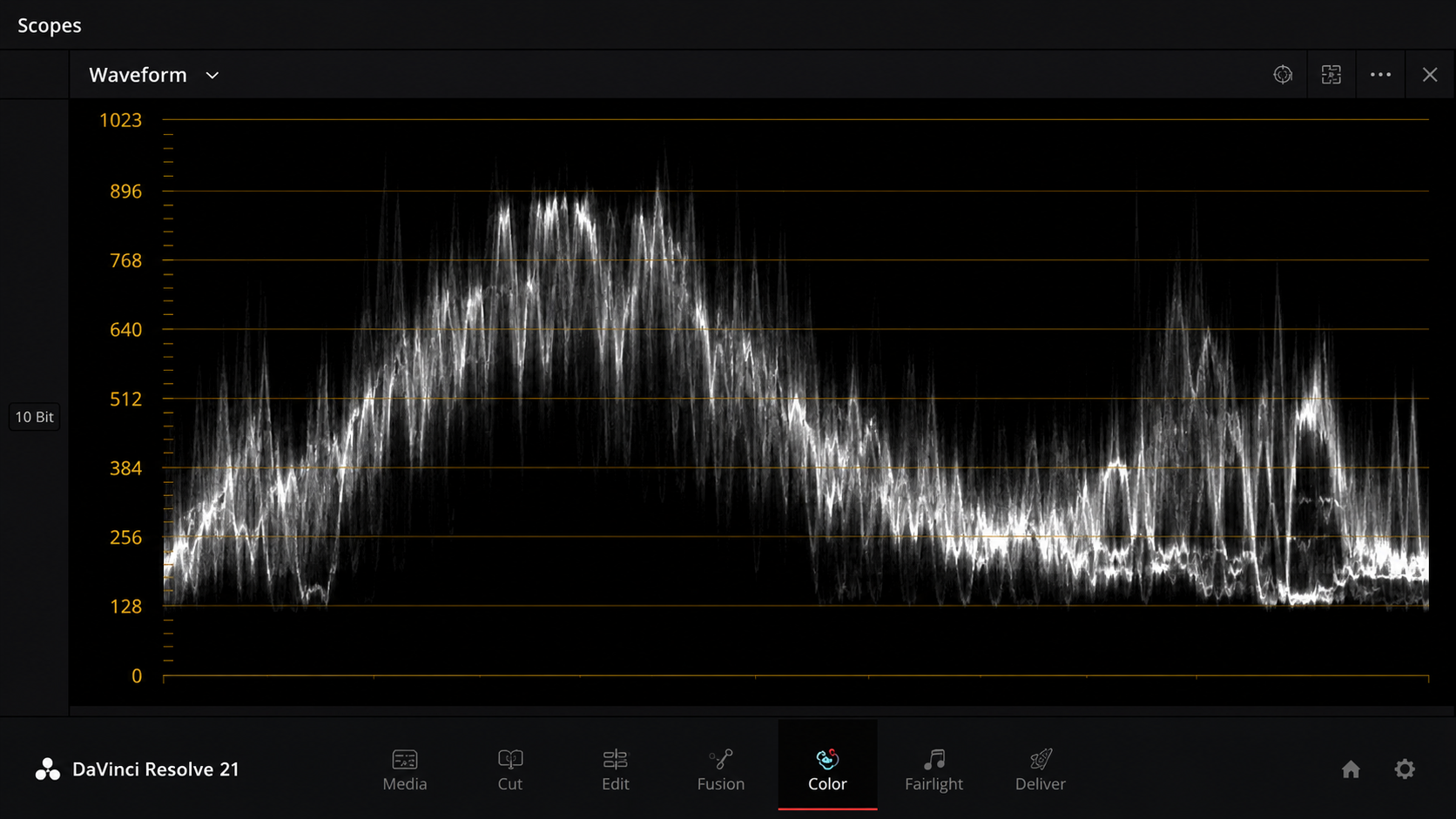Open the Project Manager home icon

(x=1351, y=769)
